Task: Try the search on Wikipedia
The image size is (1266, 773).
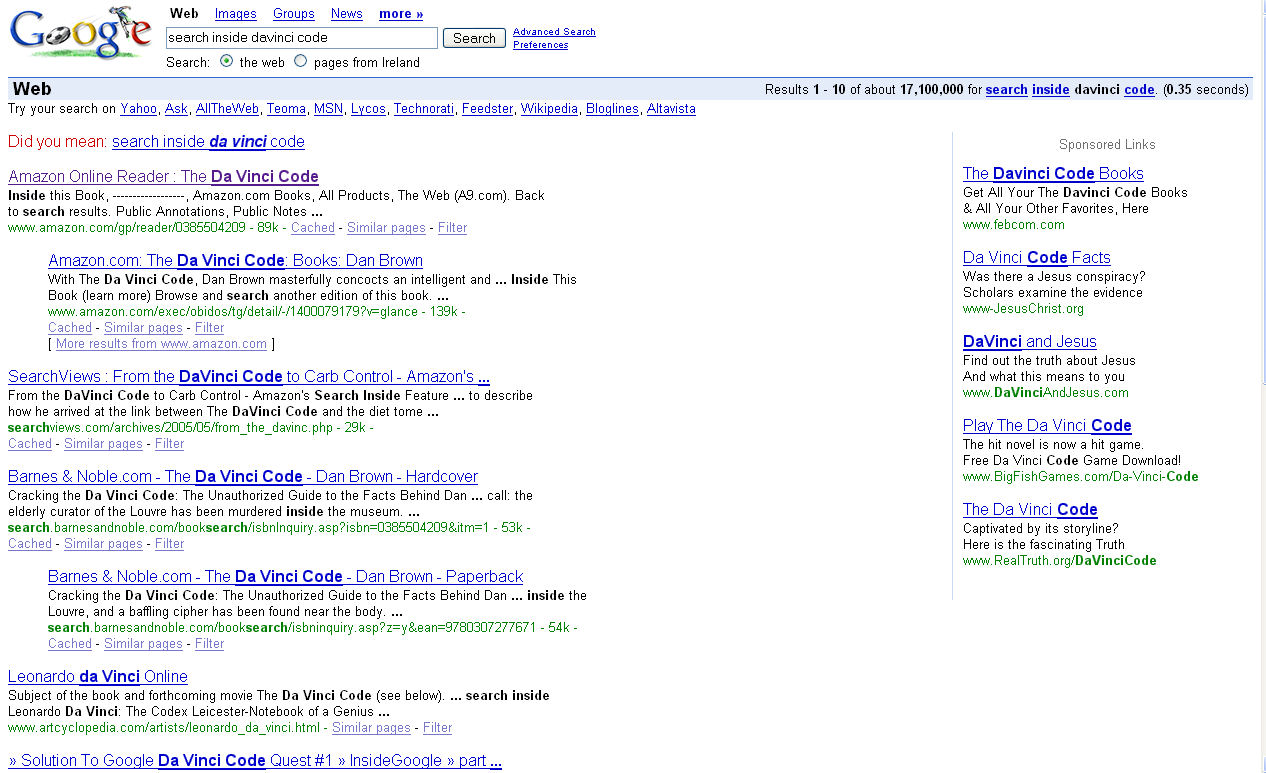Action: click(549, 109)
